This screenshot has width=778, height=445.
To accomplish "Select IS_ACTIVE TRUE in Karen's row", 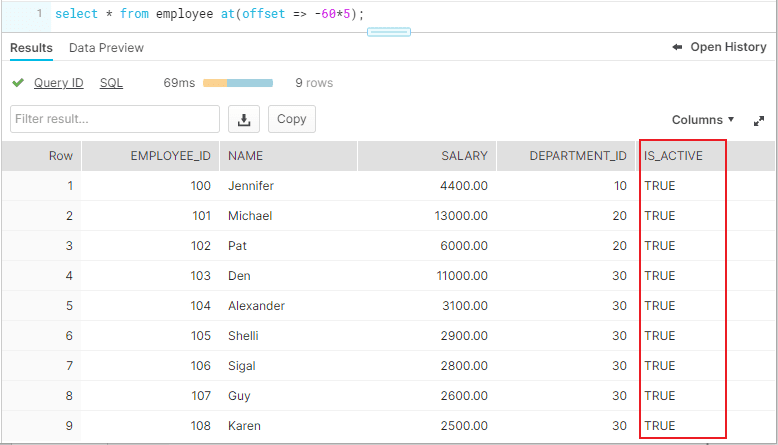I will pos(660,426).
